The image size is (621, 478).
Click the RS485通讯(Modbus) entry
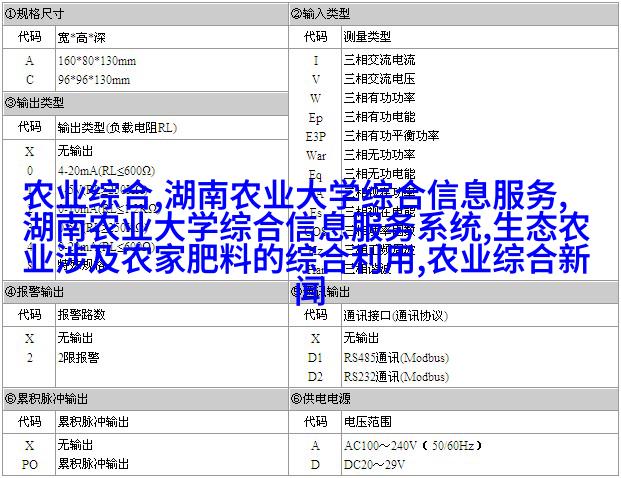pos(396,358)
